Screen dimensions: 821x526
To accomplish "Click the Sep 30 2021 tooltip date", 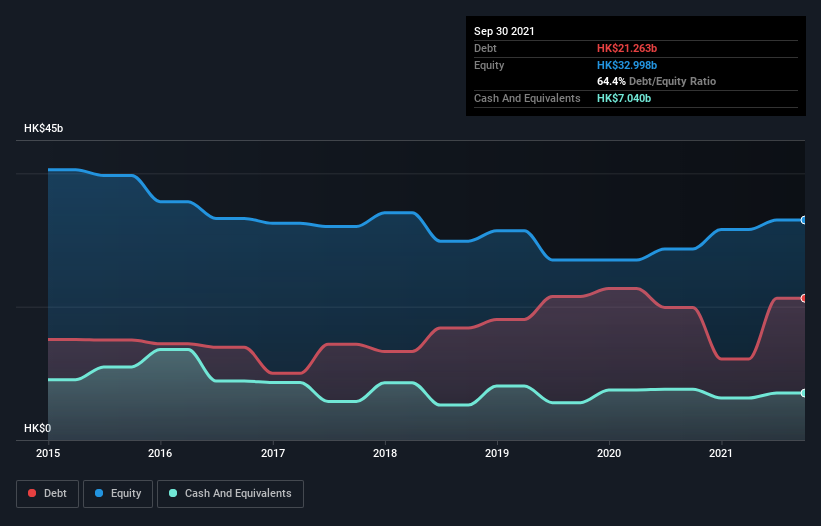I will 504,31.
